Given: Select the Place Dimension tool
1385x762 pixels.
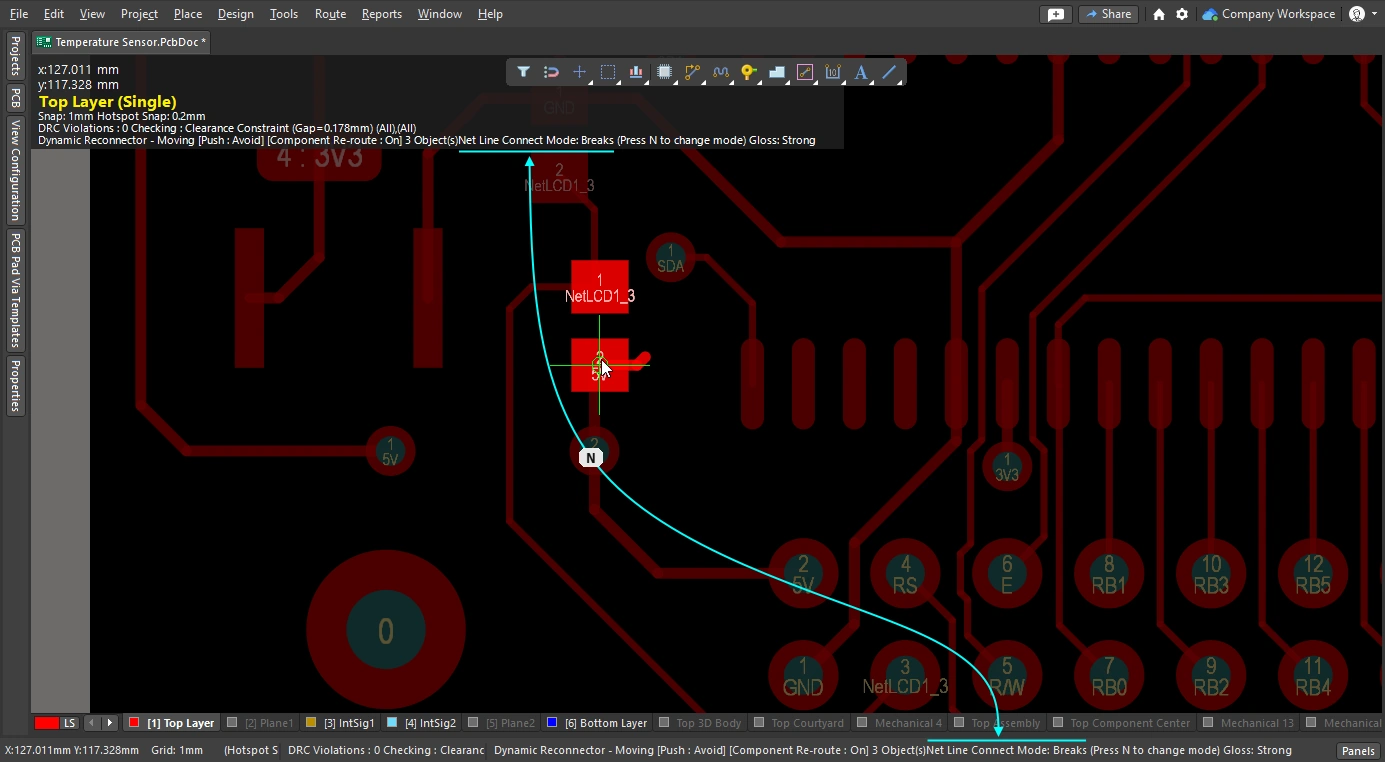Looking at the screenshot, I should click(x=833, y=72).
